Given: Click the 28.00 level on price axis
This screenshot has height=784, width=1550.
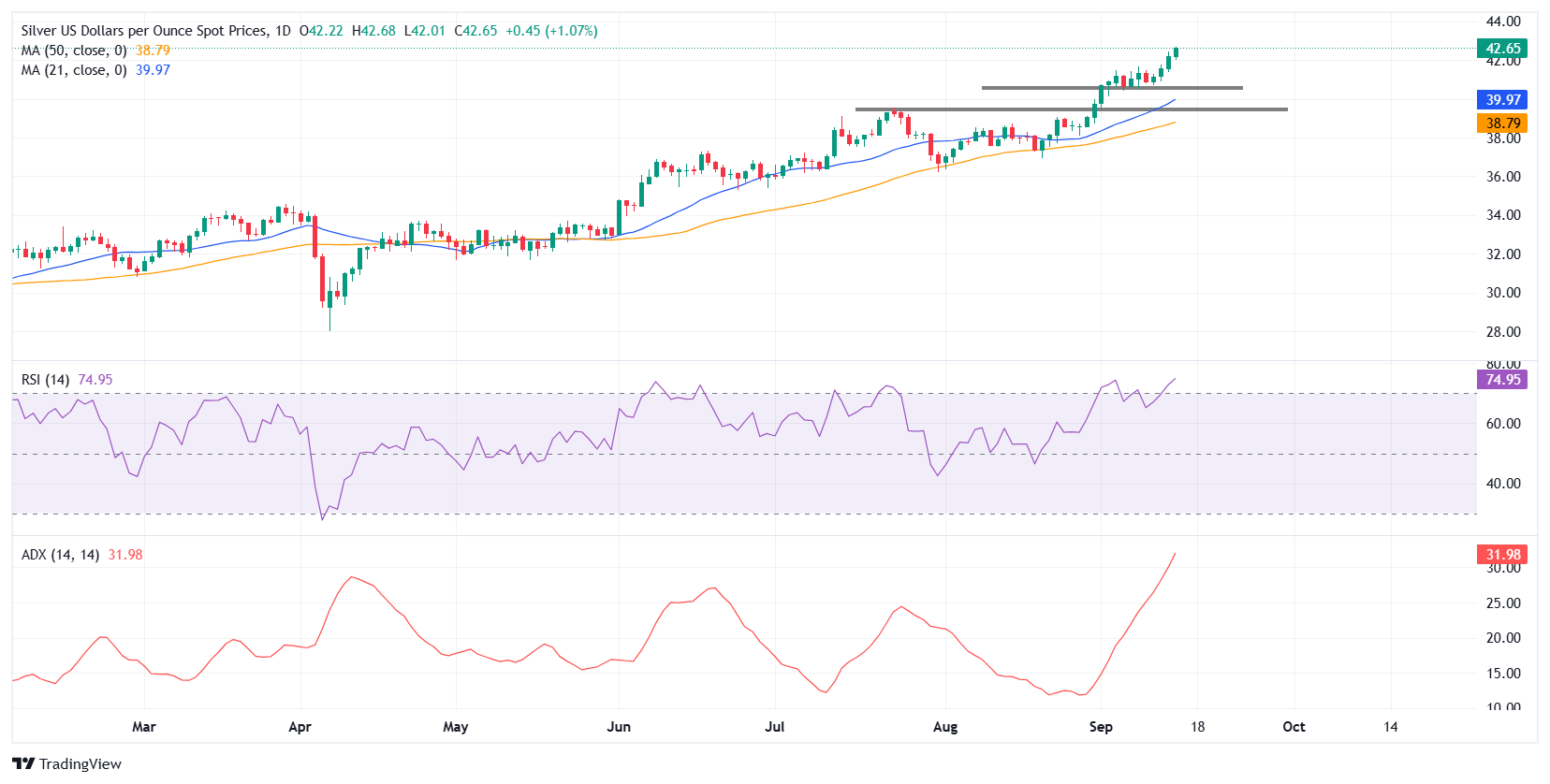Looking at the screenshot, I should pyautogui.click(x=1503, y=332).
